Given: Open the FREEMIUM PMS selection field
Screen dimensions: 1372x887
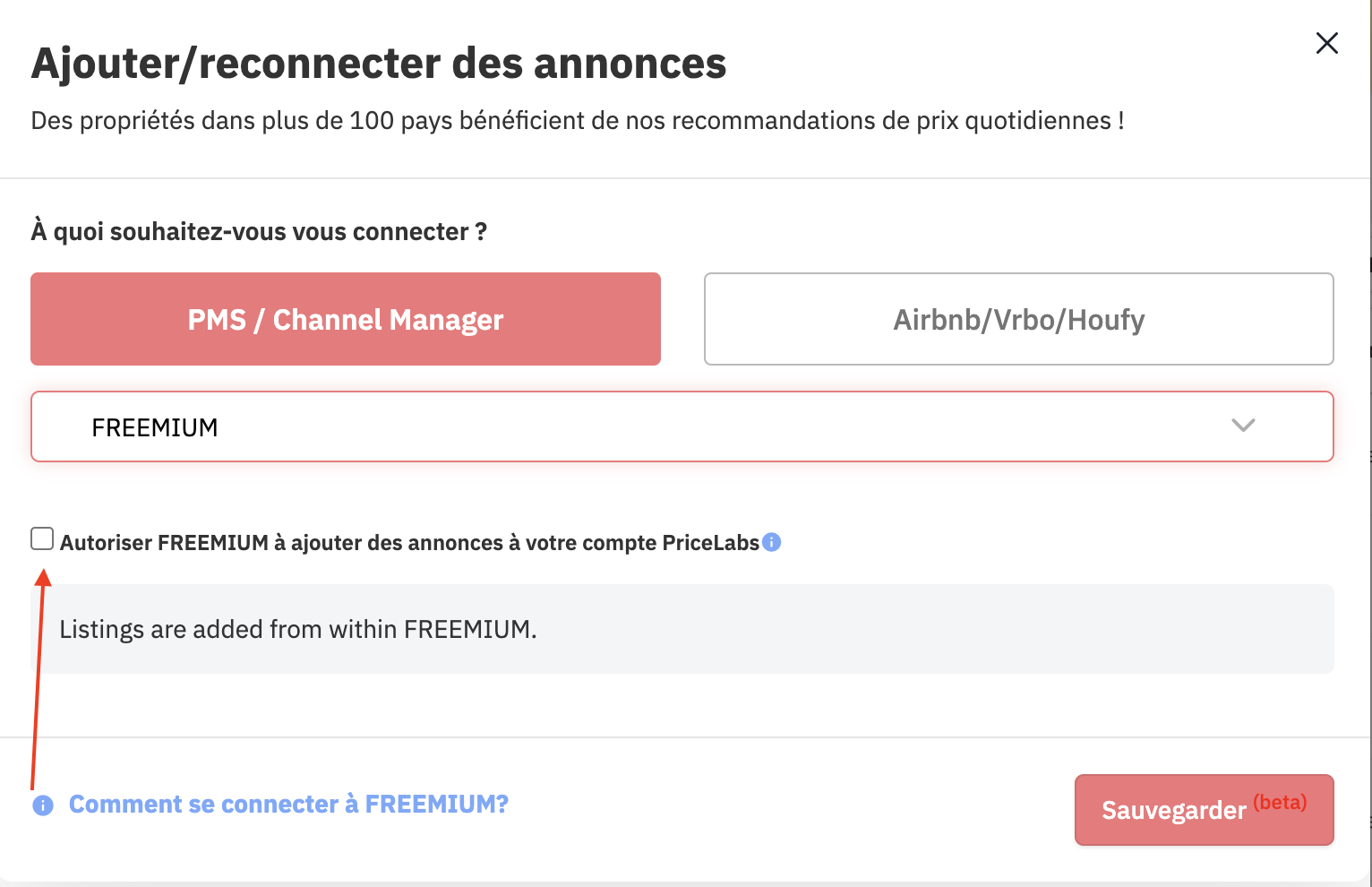Looking at the screenshot, I should click(x=682, y=426).
